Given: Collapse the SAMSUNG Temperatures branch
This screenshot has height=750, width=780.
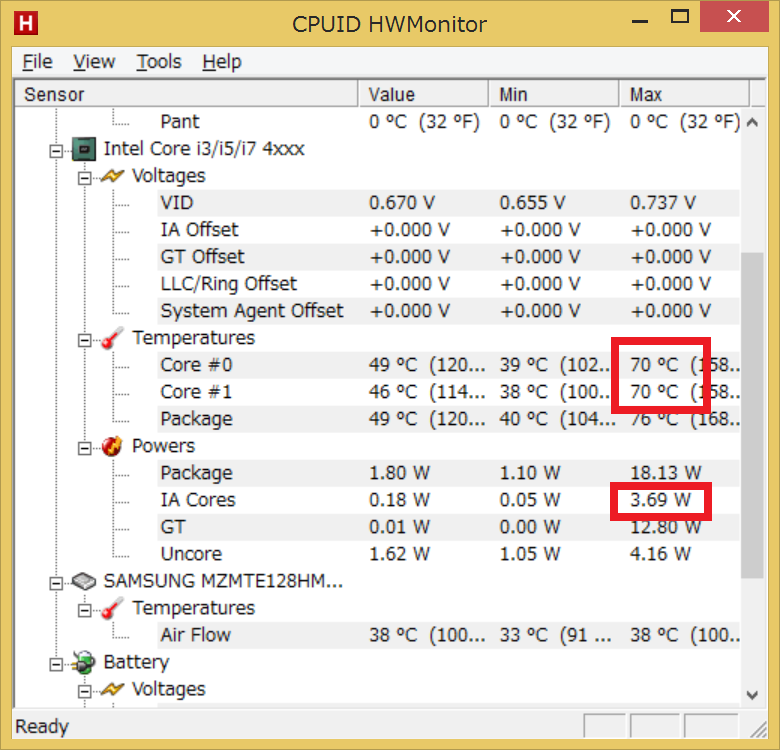Looking at the screenshot, I should point(85,610).
